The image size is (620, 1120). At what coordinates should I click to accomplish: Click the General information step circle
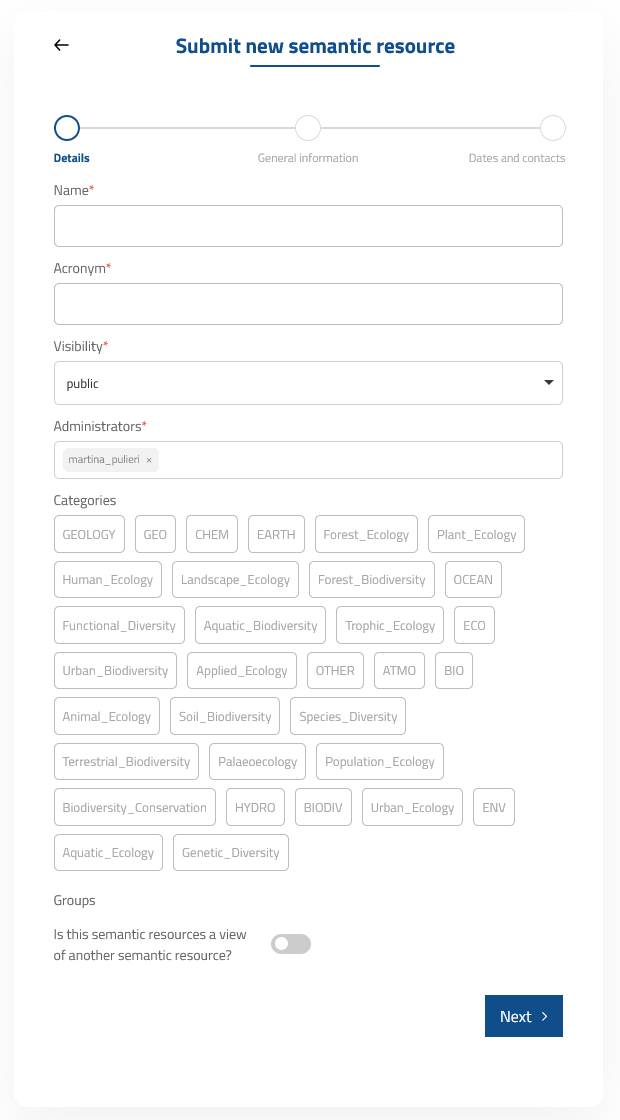[308, 128]
